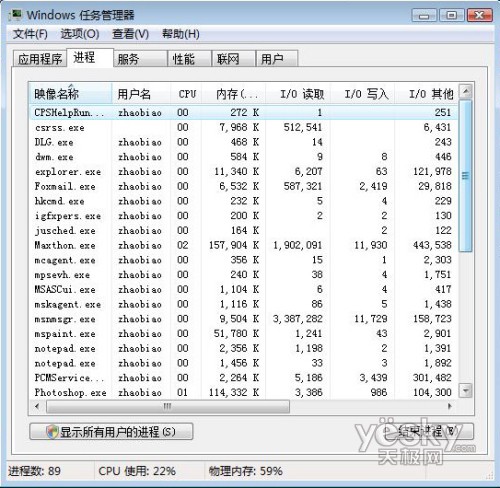Select the mpsevh.exe process
Viewport: 500px width, 488px height.
click(x=243, y=275)
